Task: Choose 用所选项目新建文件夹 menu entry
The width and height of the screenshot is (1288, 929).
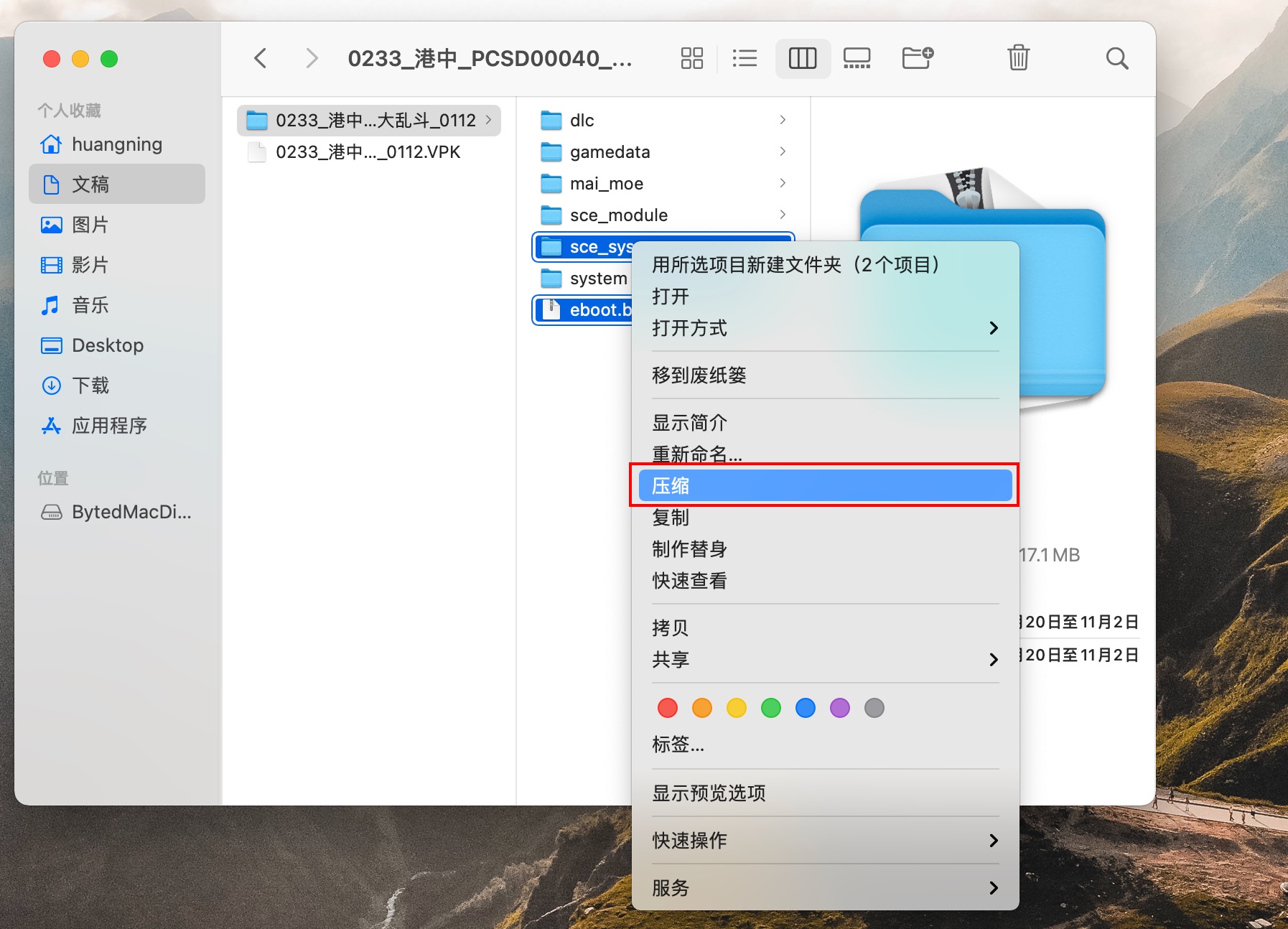Action: (x=825, y=265)
